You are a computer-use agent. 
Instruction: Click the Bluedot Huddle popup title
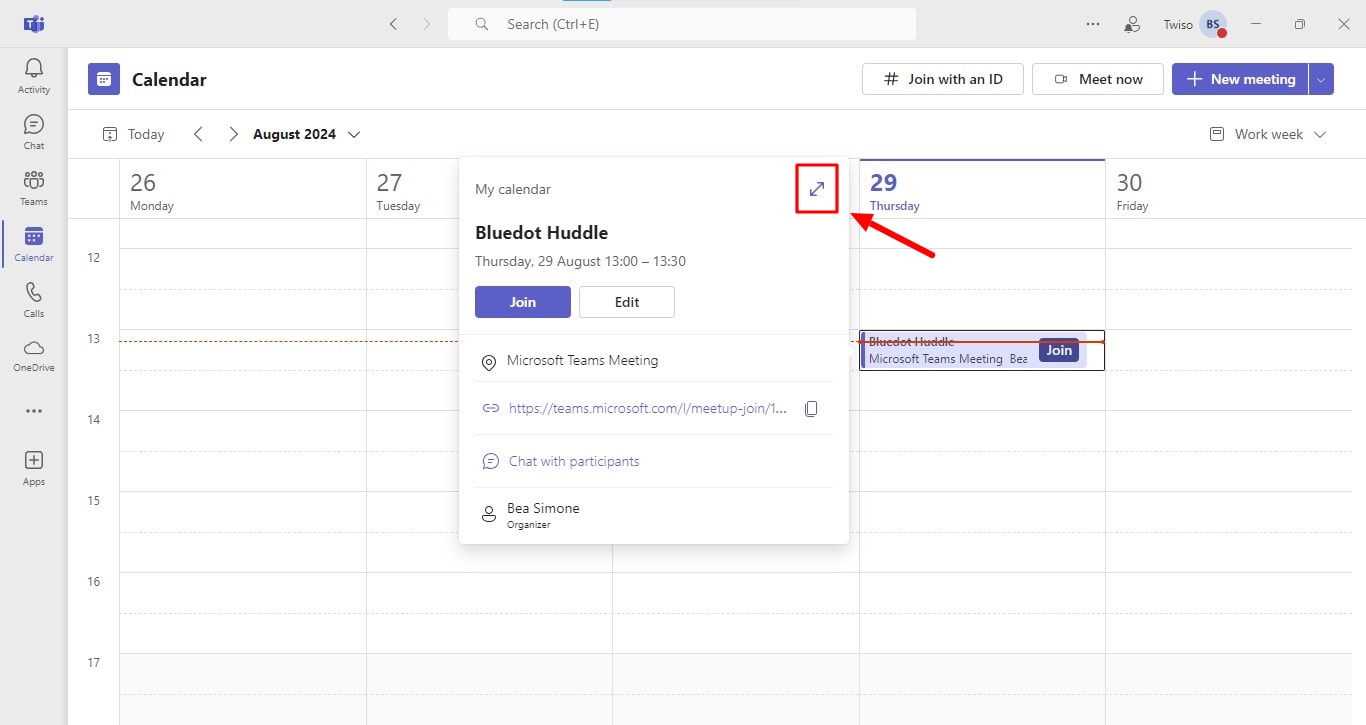[542, 233]
